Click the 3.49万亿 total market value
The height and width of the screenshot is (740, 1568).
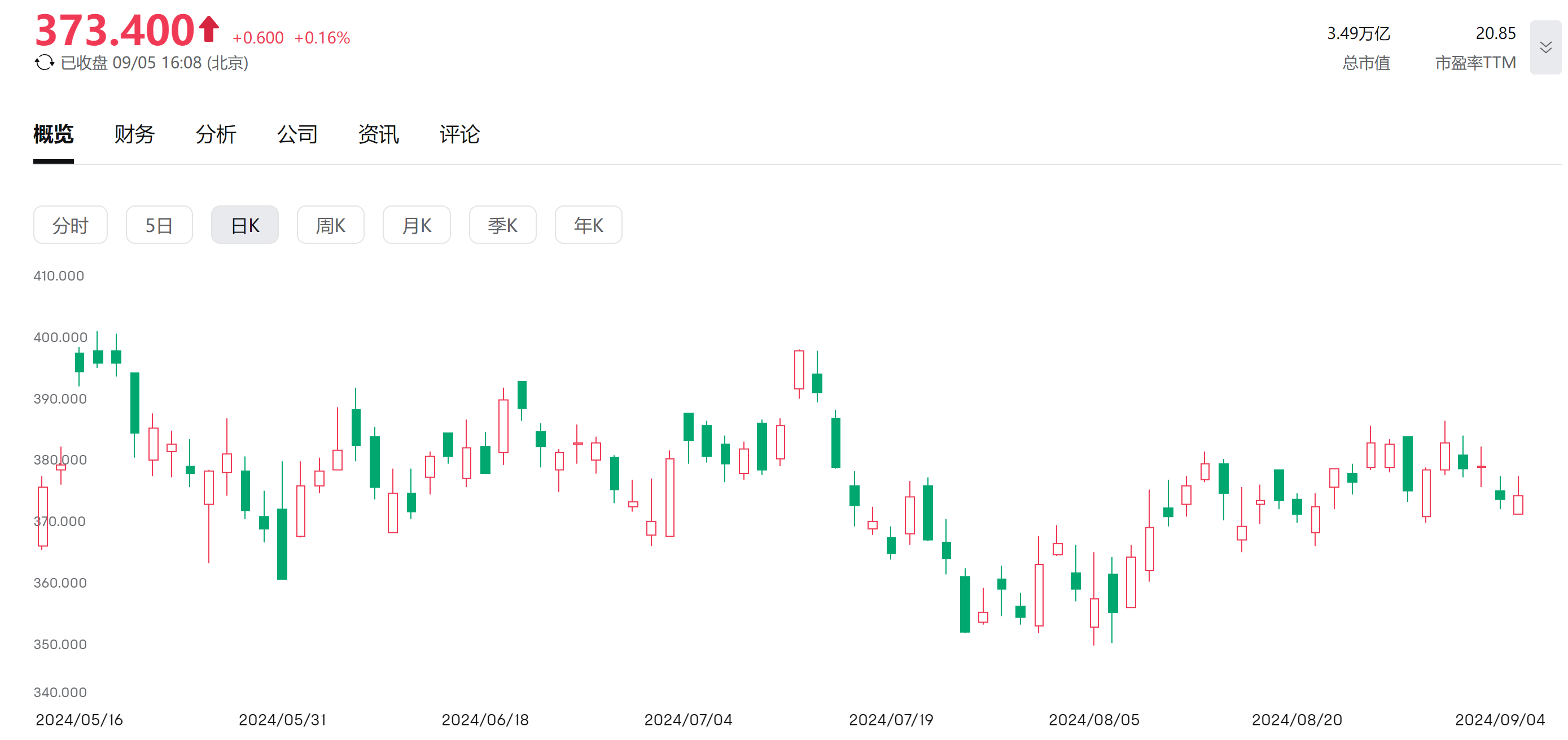point(1358,33)
